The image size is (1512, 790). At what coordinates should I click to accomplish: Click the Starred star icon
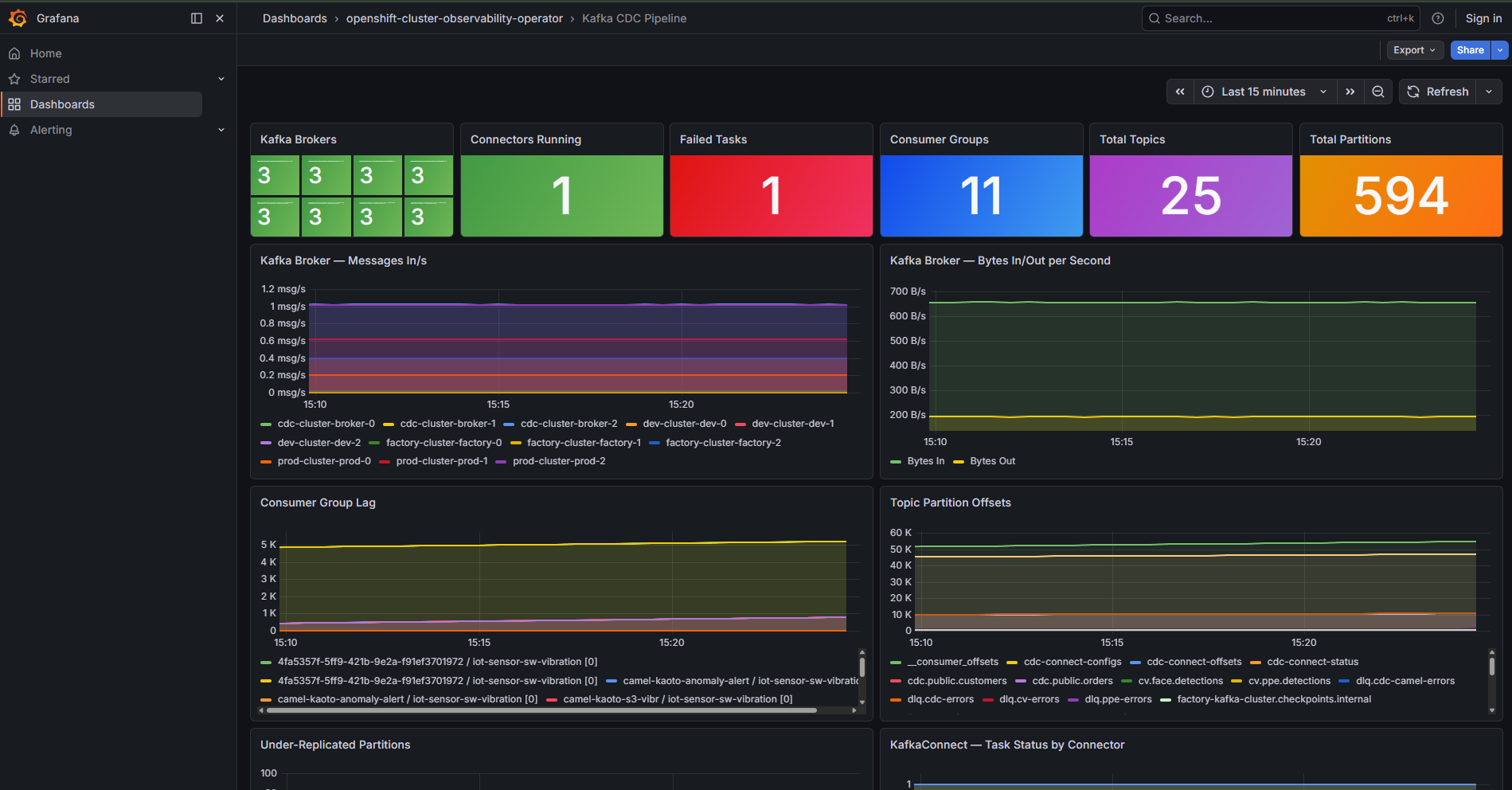[x=14, y=79]
